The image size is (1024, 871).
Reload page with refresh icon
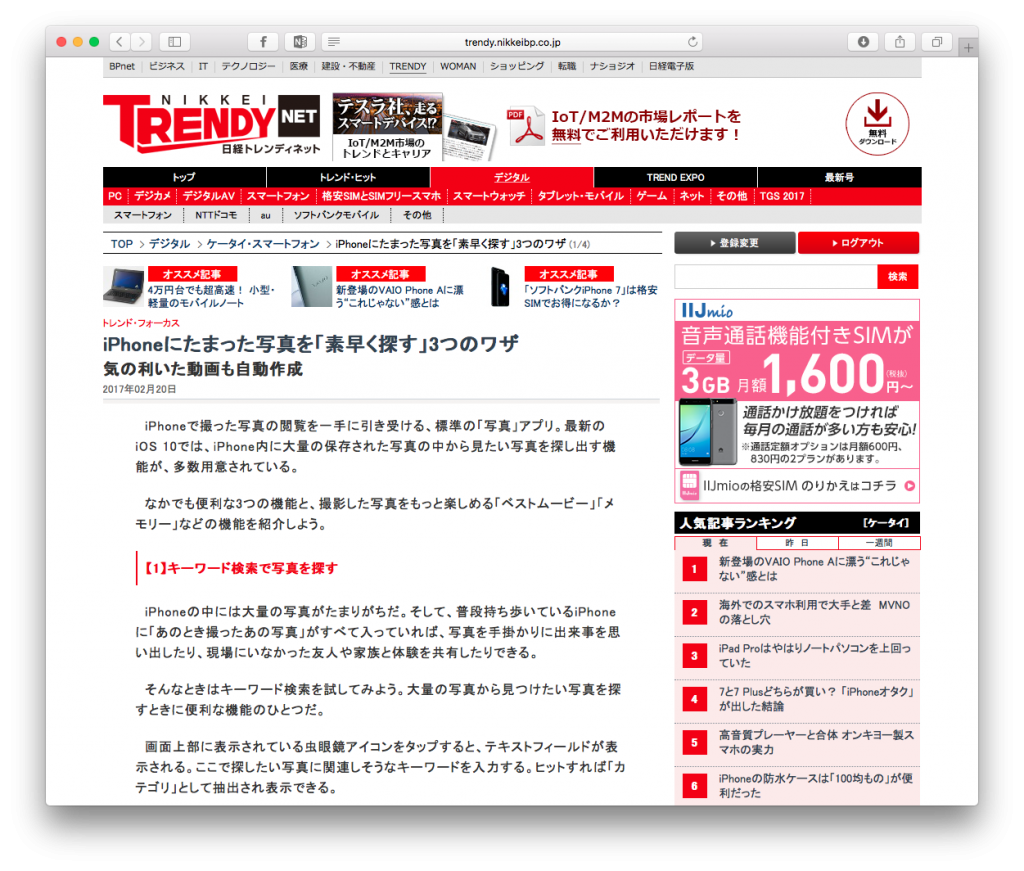tap(692, 42)
